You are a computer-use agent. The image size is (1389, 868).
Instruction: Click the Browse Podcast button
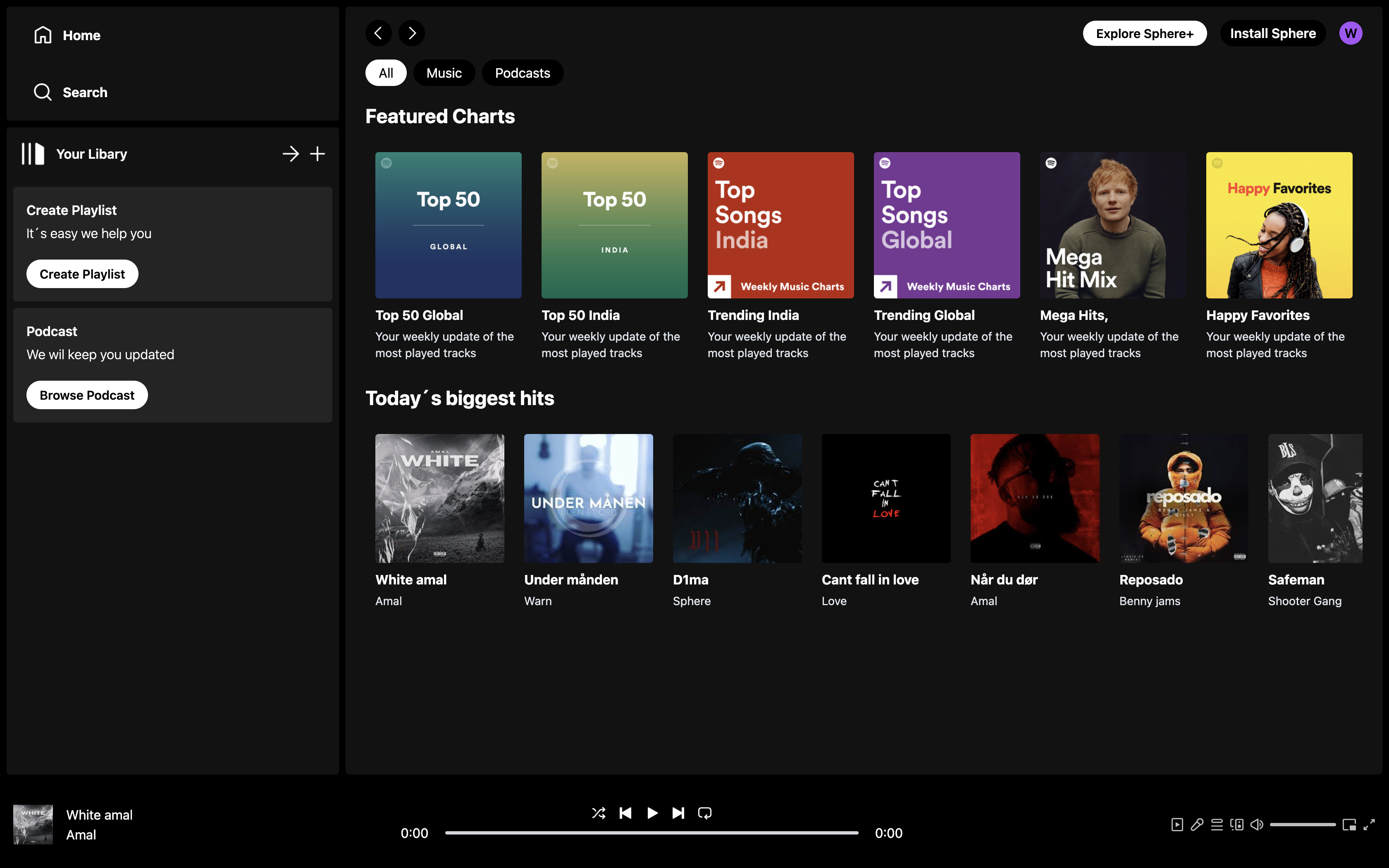pyautogui.click(x=87, y=395)
